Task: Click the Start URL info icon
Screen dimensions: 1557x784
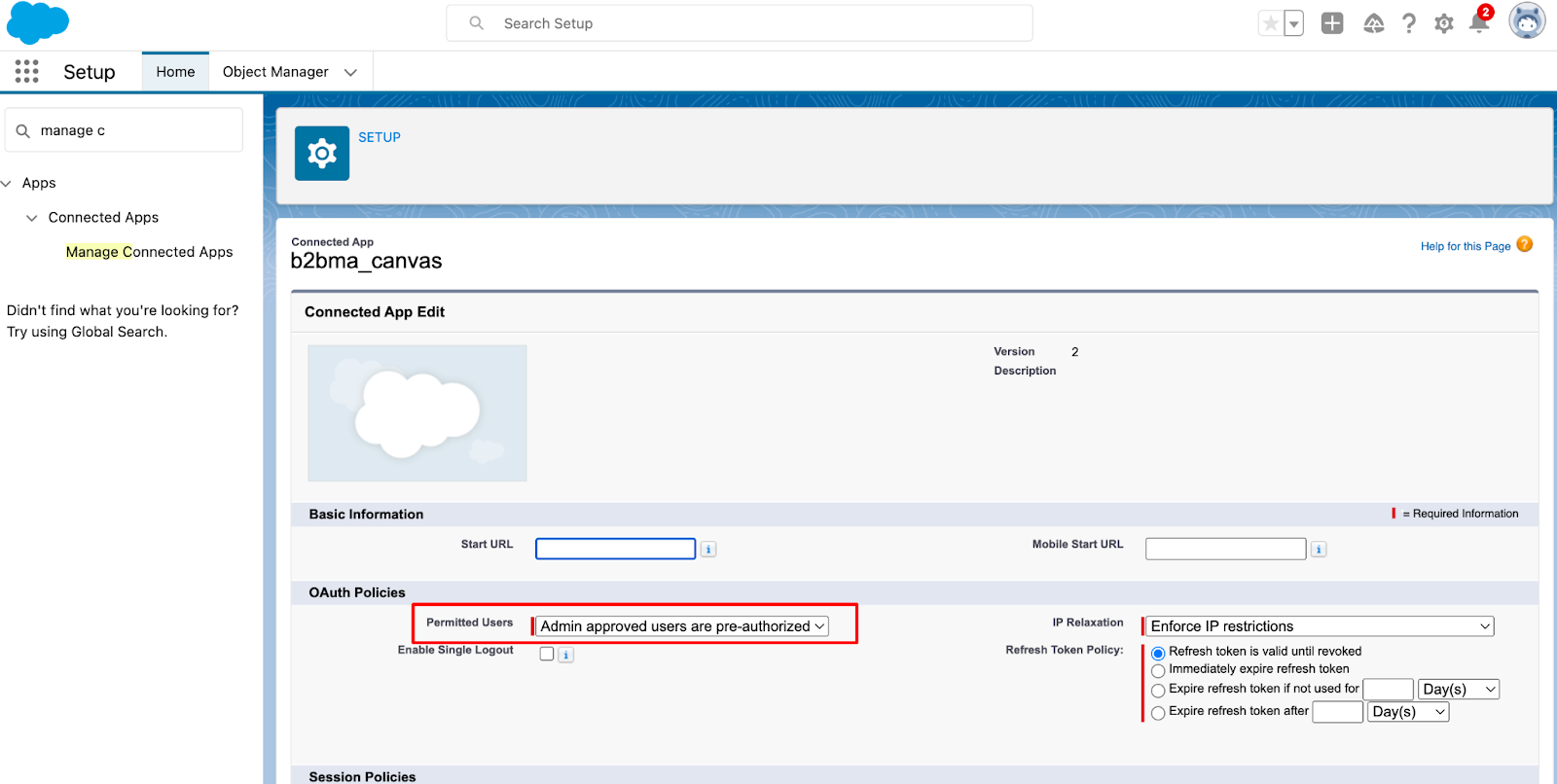Action: tap(708, 550)
